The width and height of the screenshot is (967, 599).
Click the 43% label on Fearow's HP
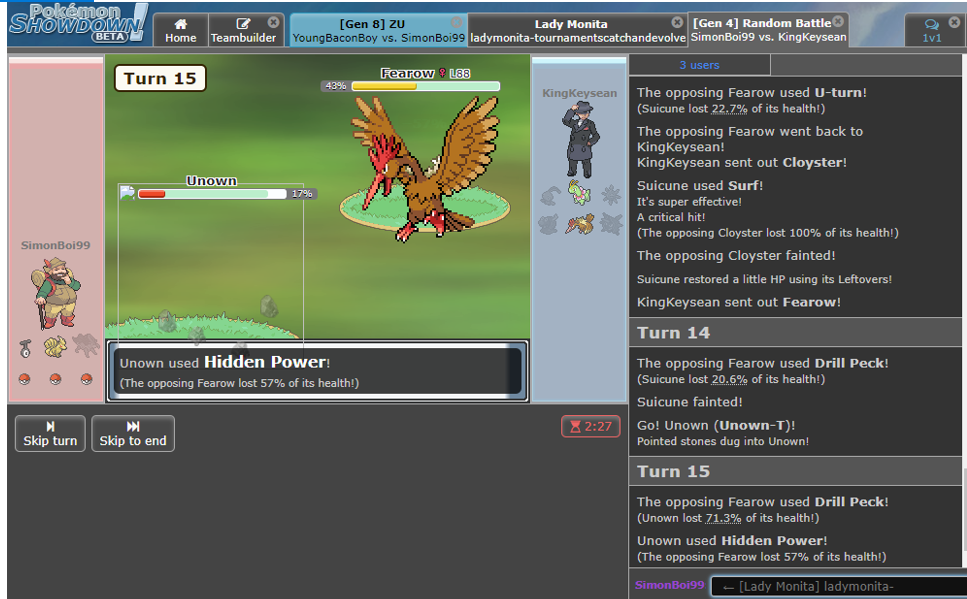click(x=335, y=86)
